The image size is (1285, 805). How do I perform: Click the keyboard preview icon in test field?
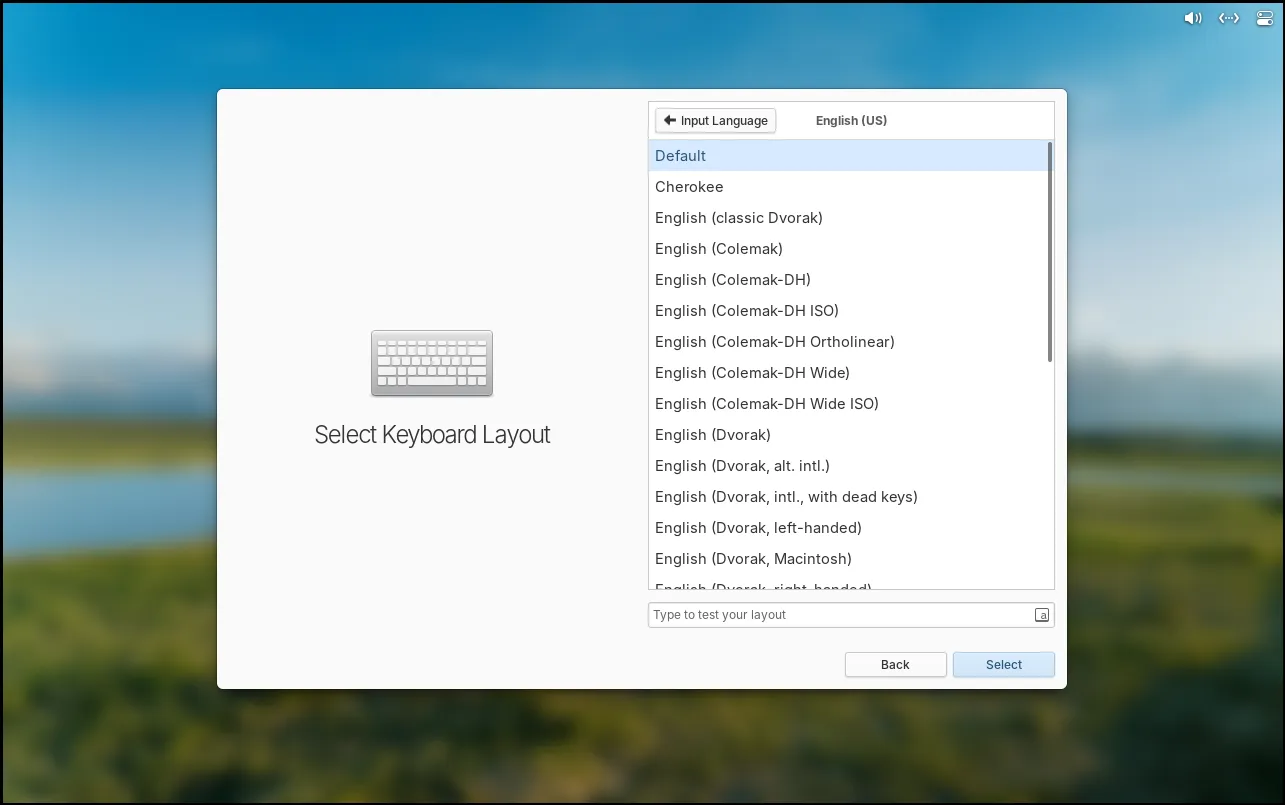pos(1041,615)
